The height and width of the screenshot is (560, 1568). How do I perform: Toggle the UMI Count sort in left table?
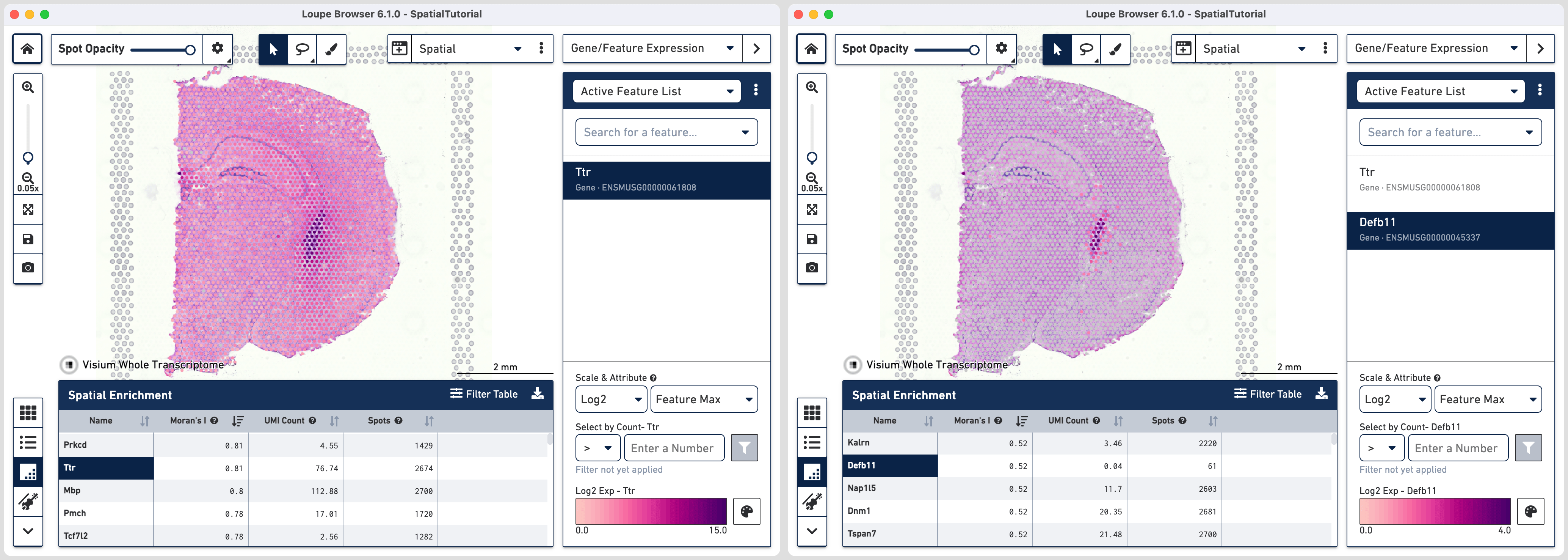[x=334, y=420]
